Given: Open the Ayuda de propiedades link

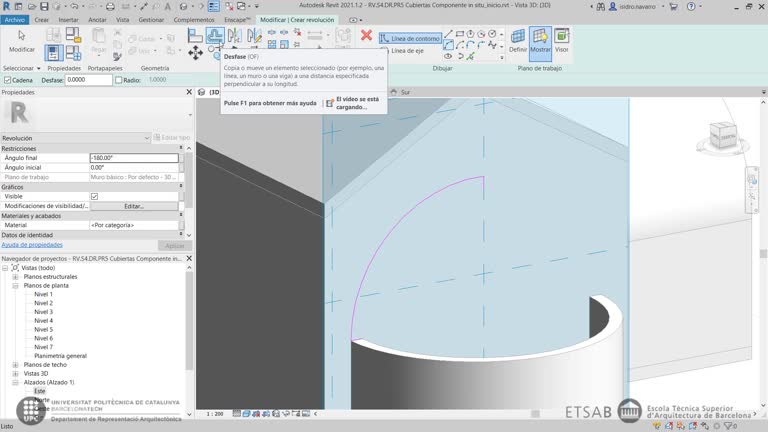Looking at the screenshot, I should click(32, 244).
